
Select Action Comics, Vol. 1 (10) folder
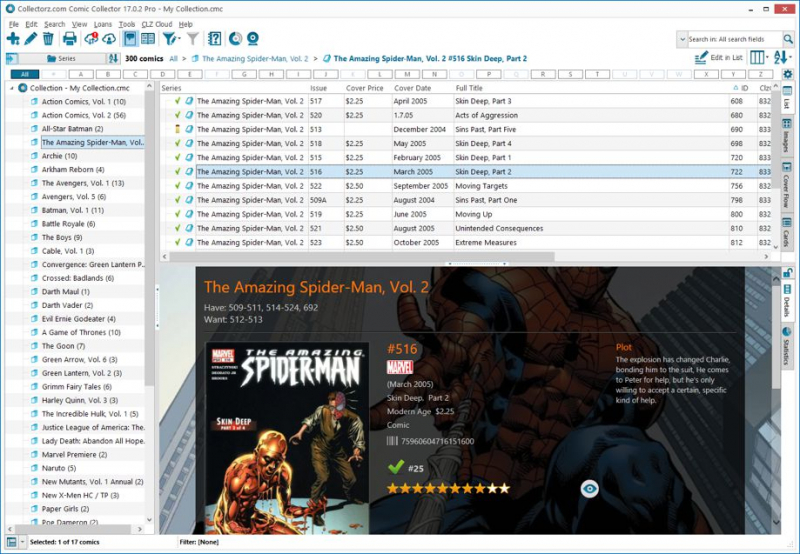point(84,102)
